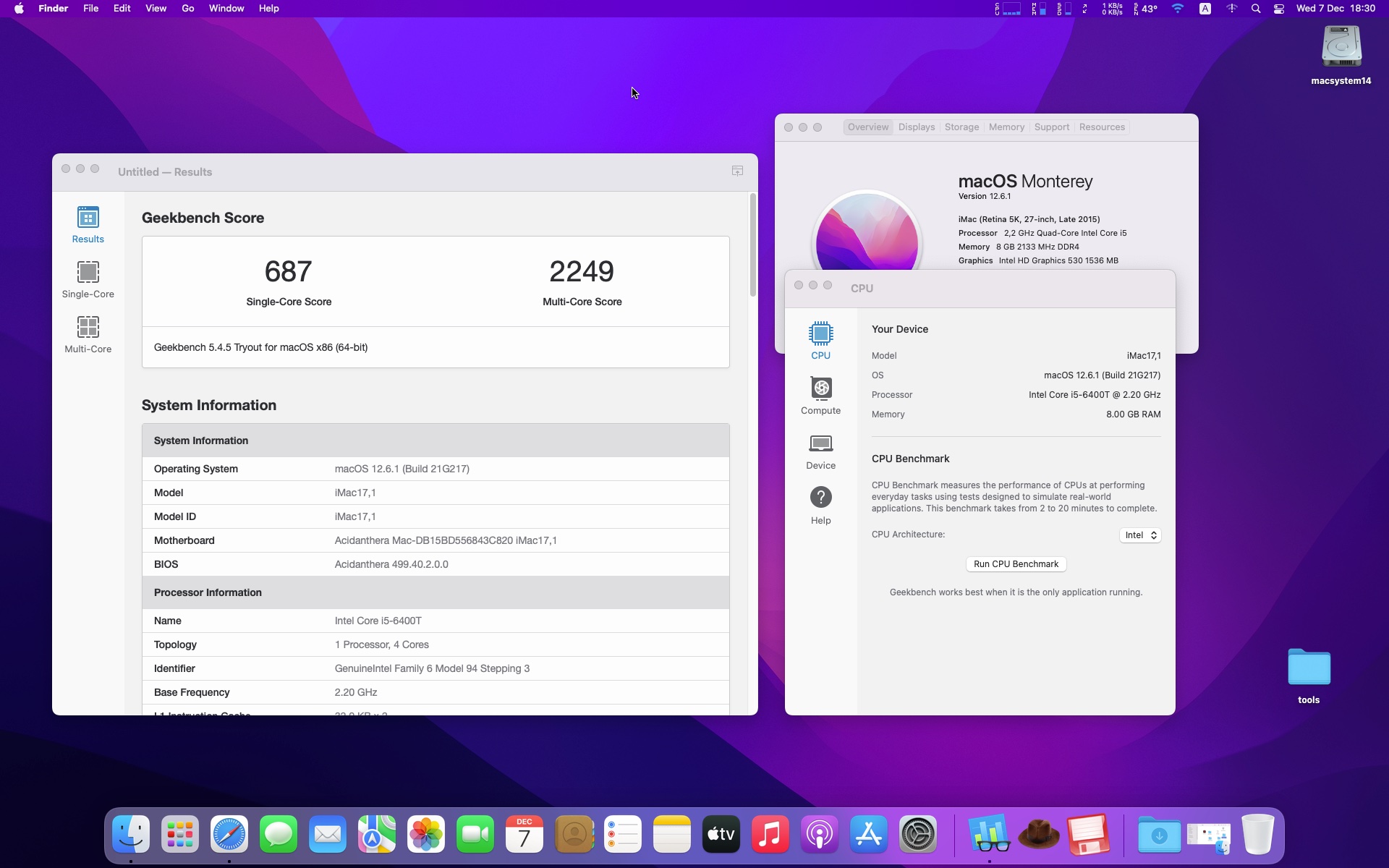This screenshot has height=868, width=1389.
Task: Click the results window vertical scrollbar
Action: 752,246
